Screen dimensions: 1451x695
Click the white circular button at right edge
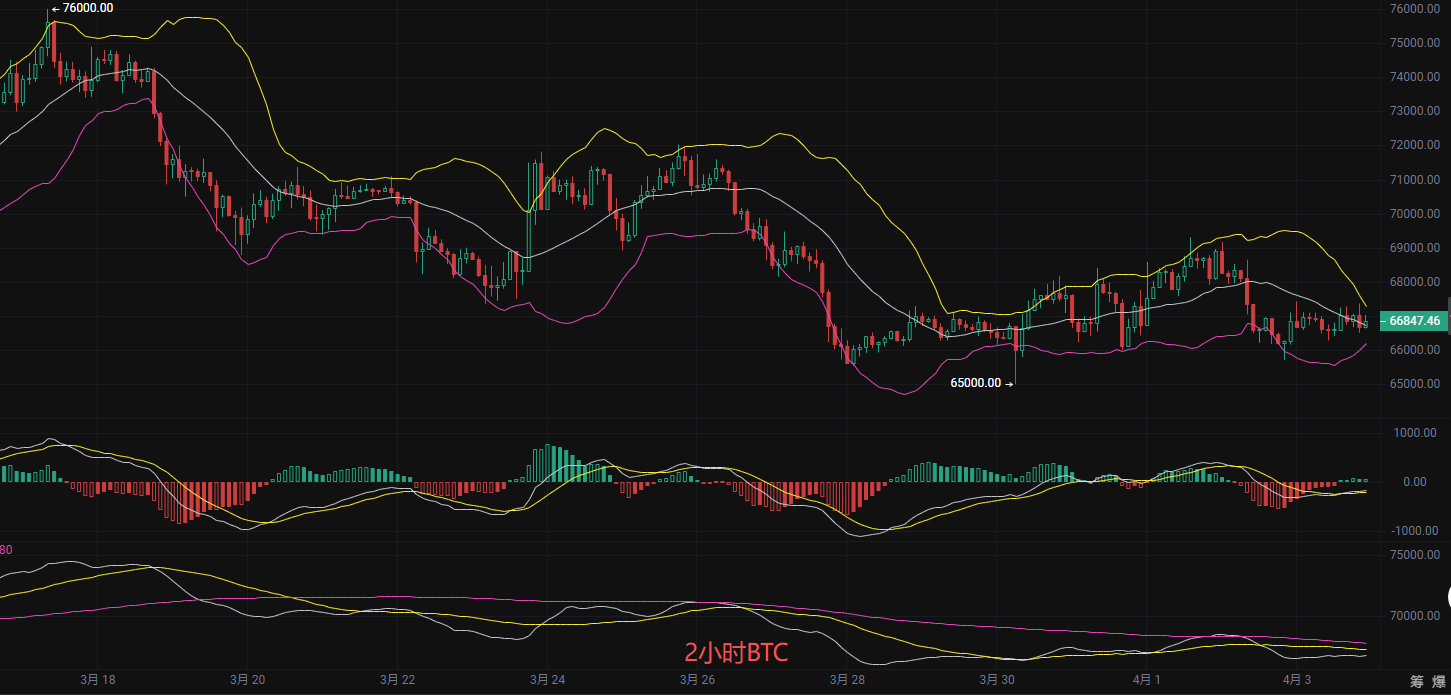point(1447,597)
